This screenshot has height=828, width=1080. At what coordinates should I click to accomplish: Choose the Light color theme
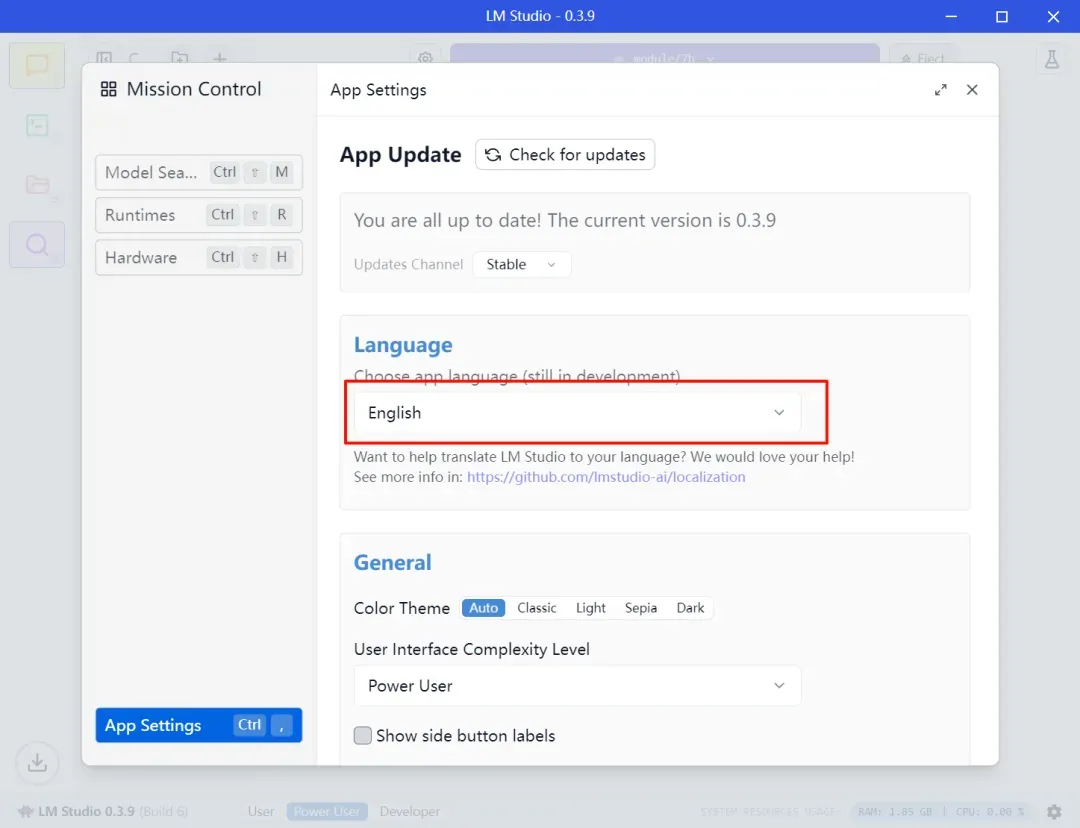(x=590, y=608)
